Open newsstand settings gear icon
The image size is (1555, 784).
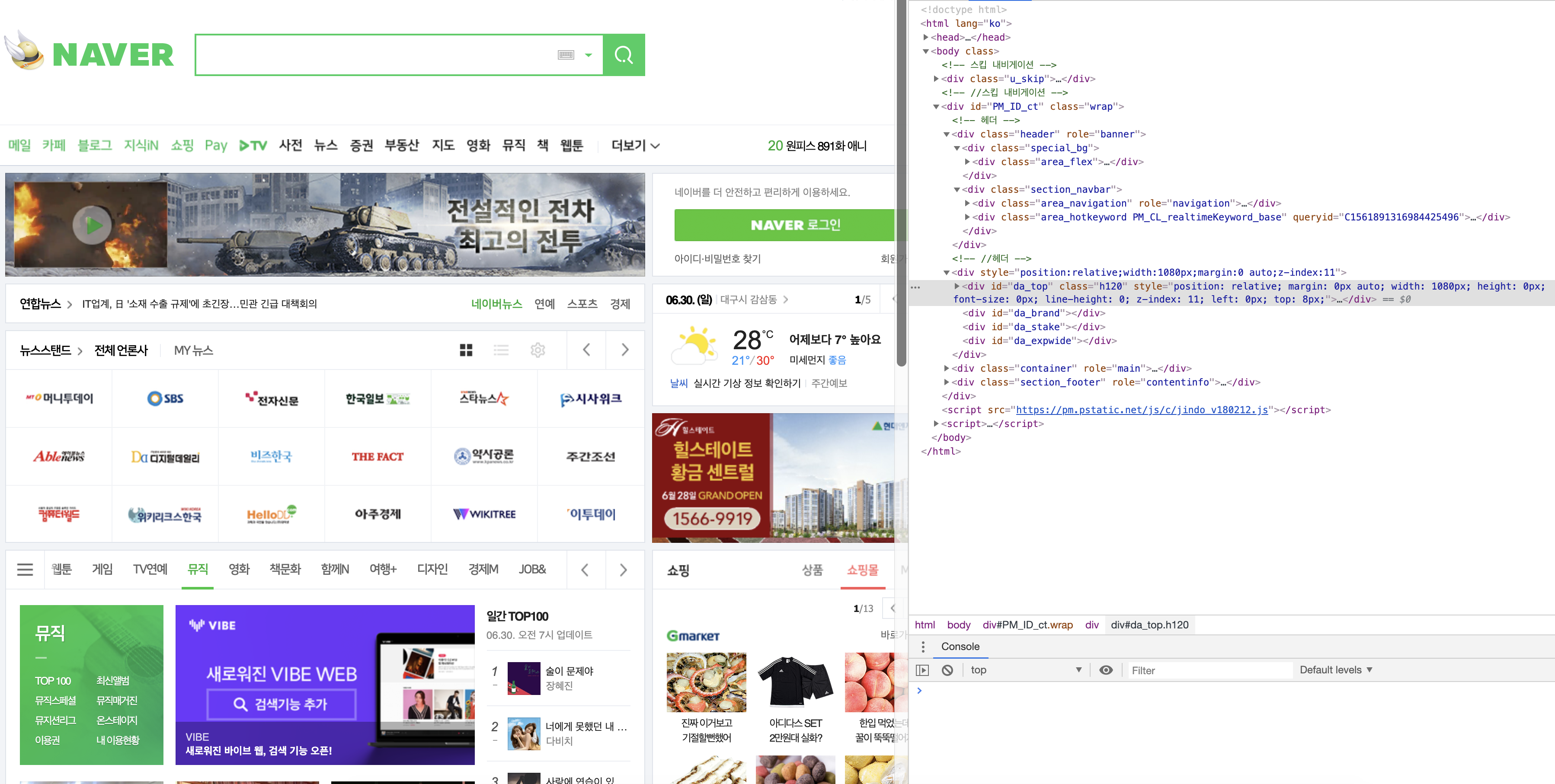(x=537, y=350)
